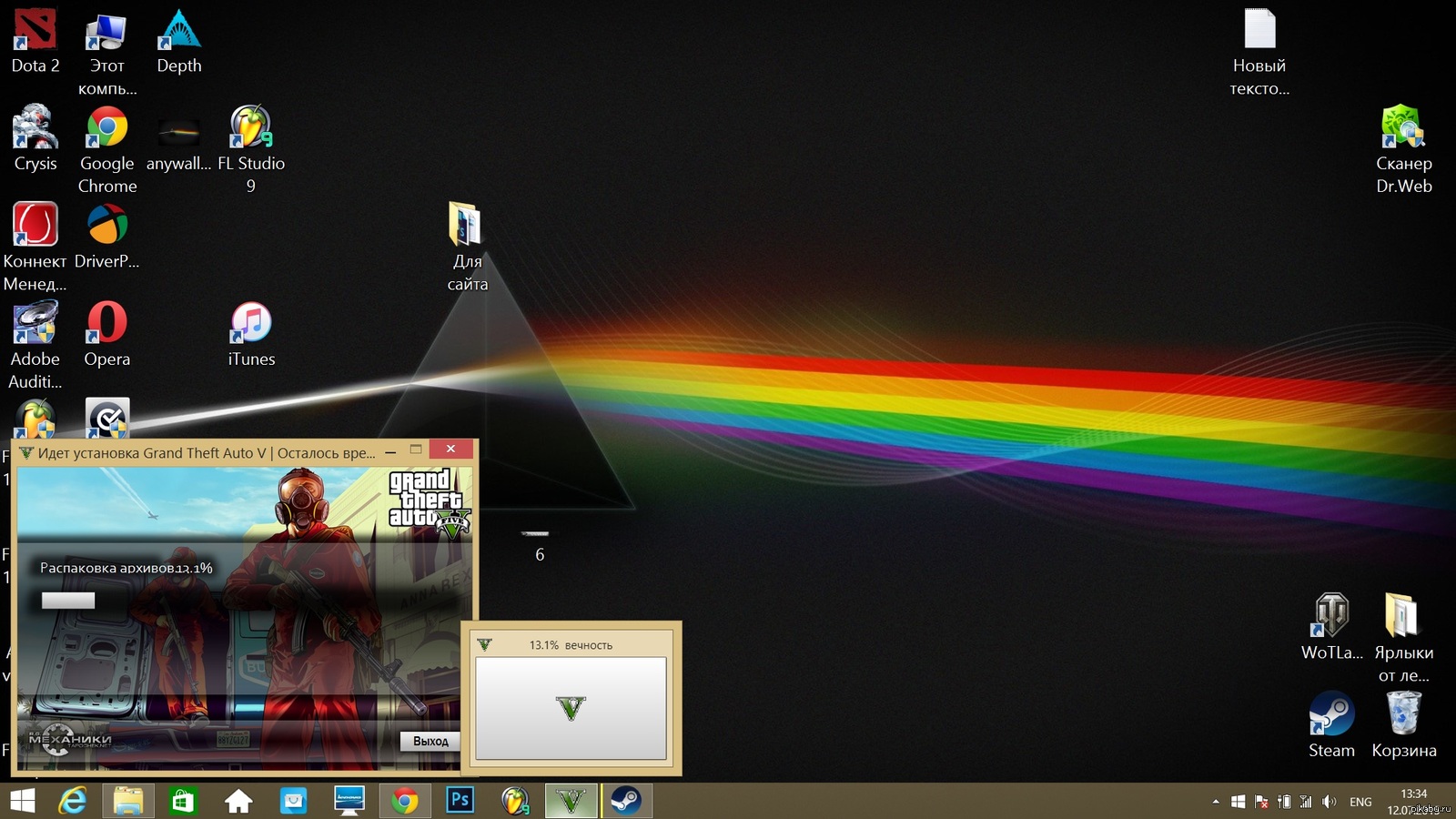Switch the ENG input language indicator
The image size is (1456, 819).
click(x=1360, y=802)
